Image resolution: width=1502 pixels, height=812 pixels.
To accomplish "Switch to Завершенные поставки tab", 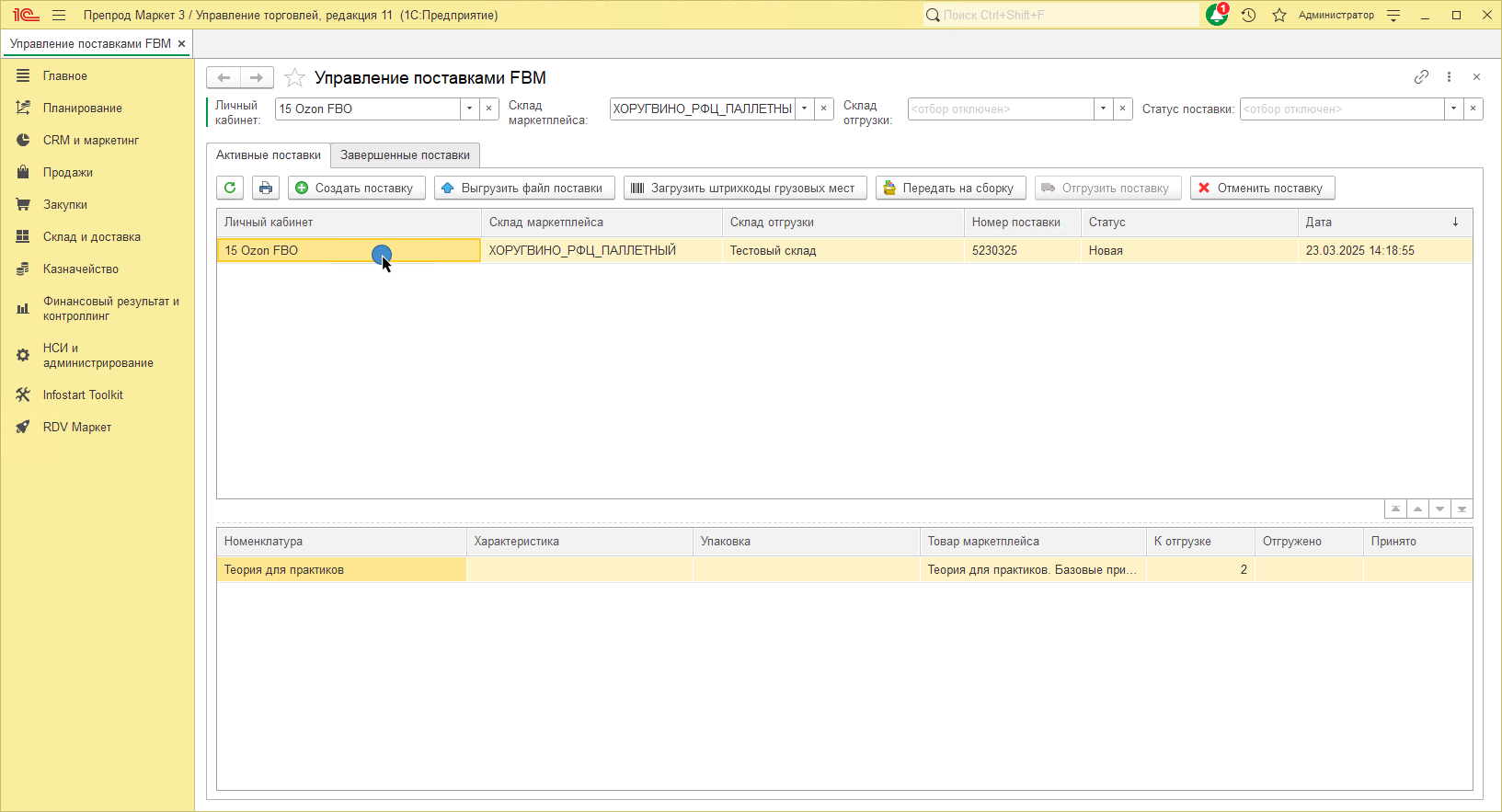I will pos(405,154).
